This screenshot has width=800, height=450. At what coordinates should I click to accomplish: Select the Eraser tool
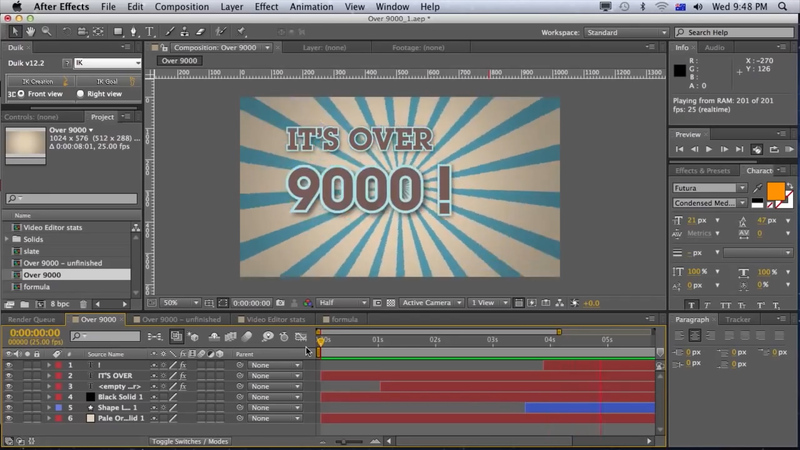[201, 32]
